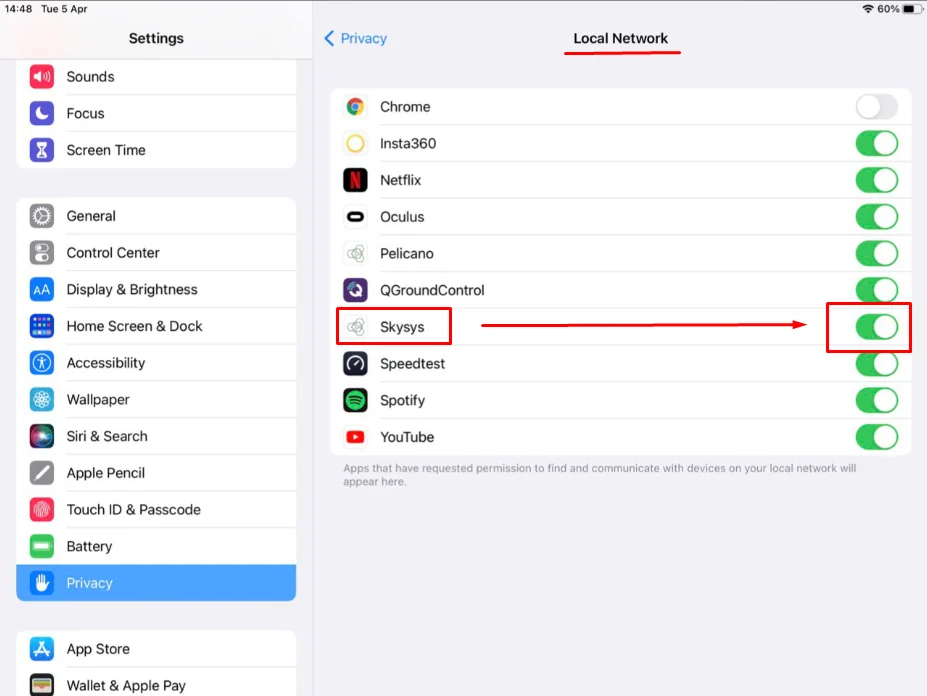The image size is (927, 696).
Task: Disable the Netflix local network switch
Action: point(877,180)
